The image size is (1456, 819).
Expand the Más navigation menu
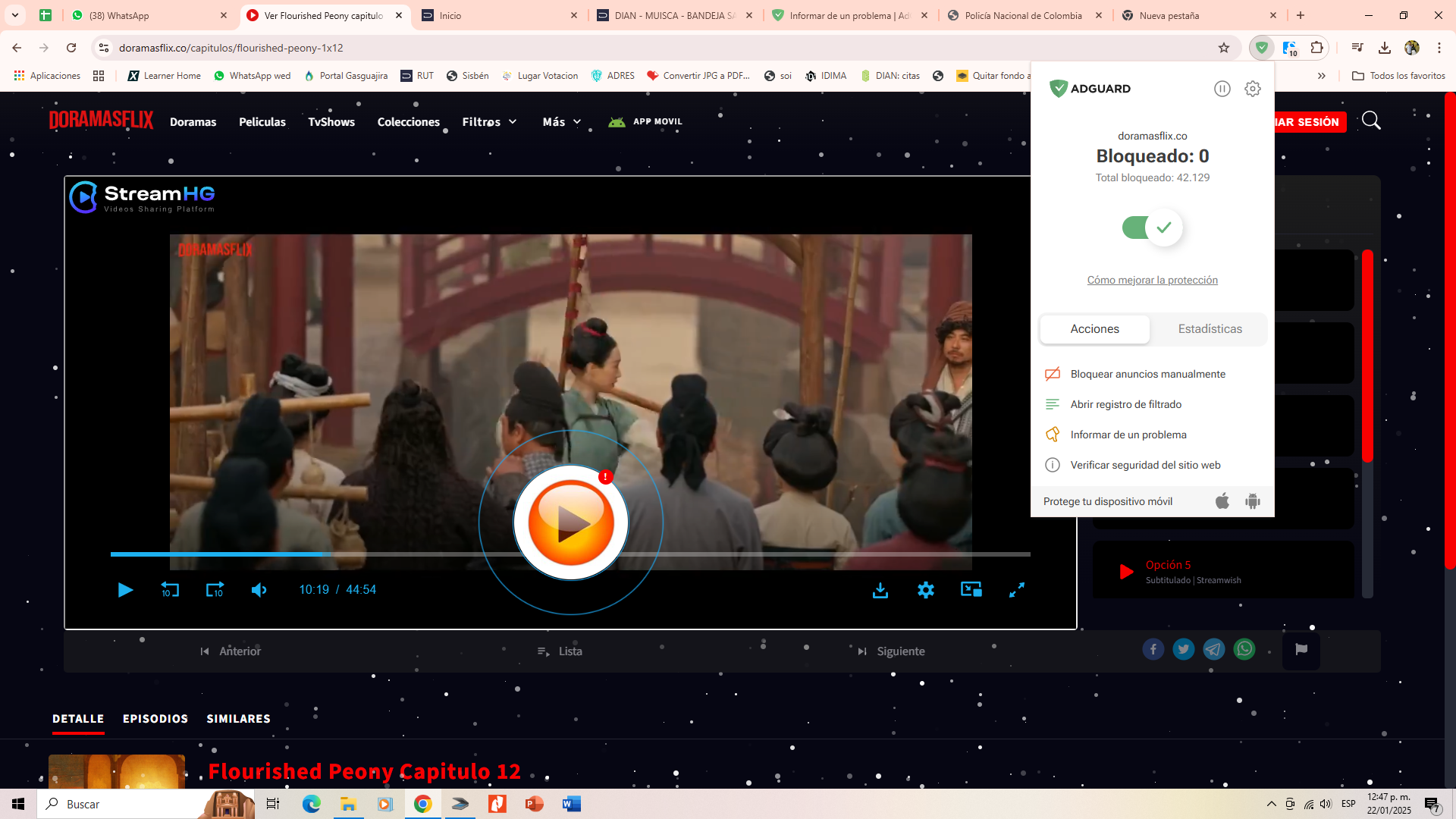[x=560, y=121]
